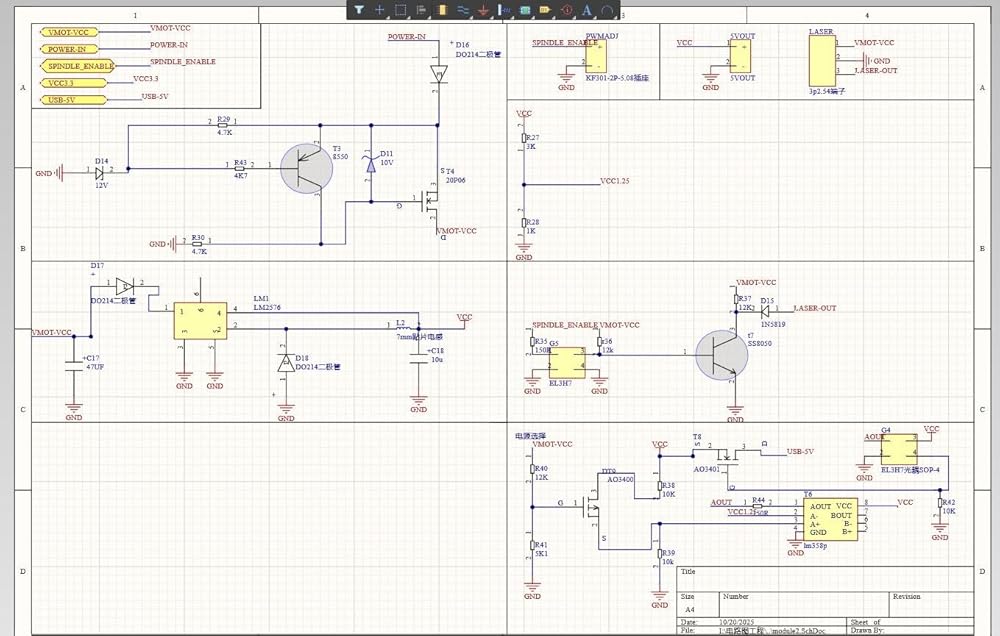Click the plus-shaped Move Objects tool
Viewport: 1000px width, 636px height.
click(379, 10)
